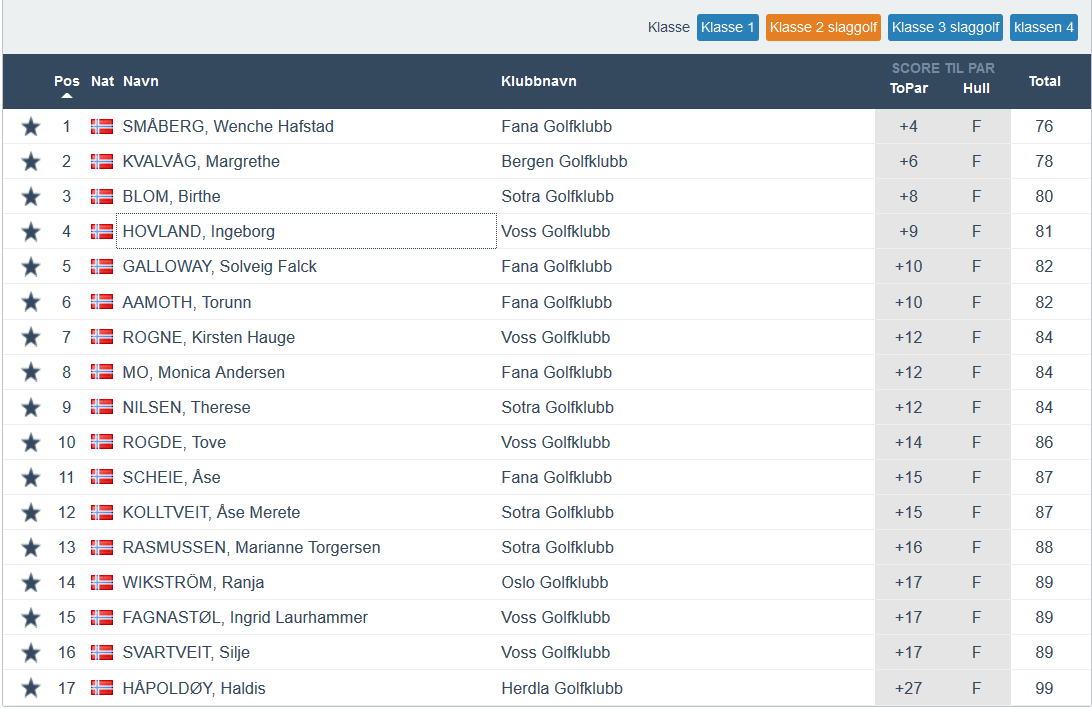Image resolution: width=1092 pixels, height=710 pixels.
Task: Open player AAMOTH, Torunn
Action: click(187, 302)
